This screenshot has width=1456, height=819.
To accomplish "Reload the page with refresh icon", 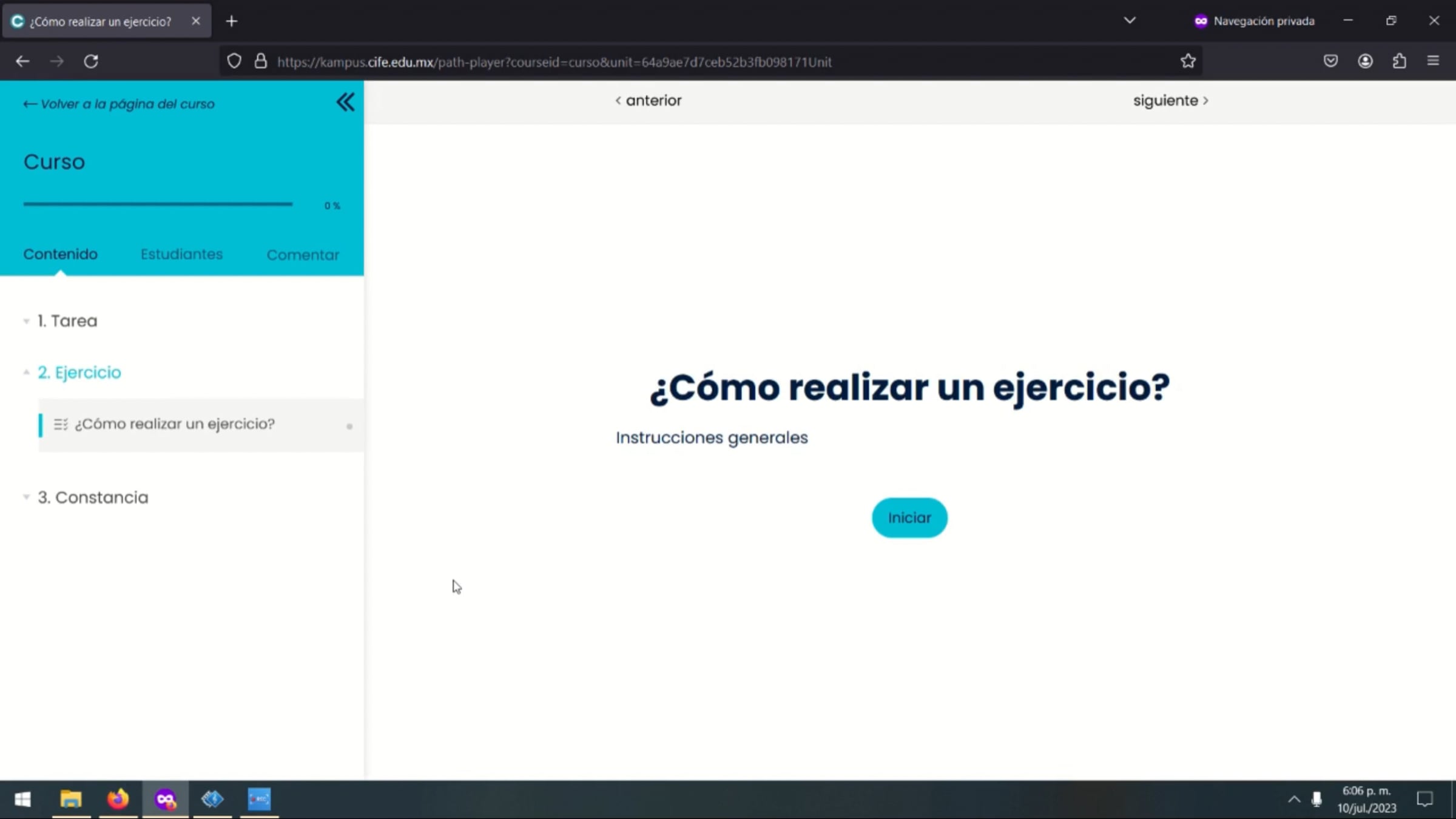I will pyautogui.click(x=91, y=61).
